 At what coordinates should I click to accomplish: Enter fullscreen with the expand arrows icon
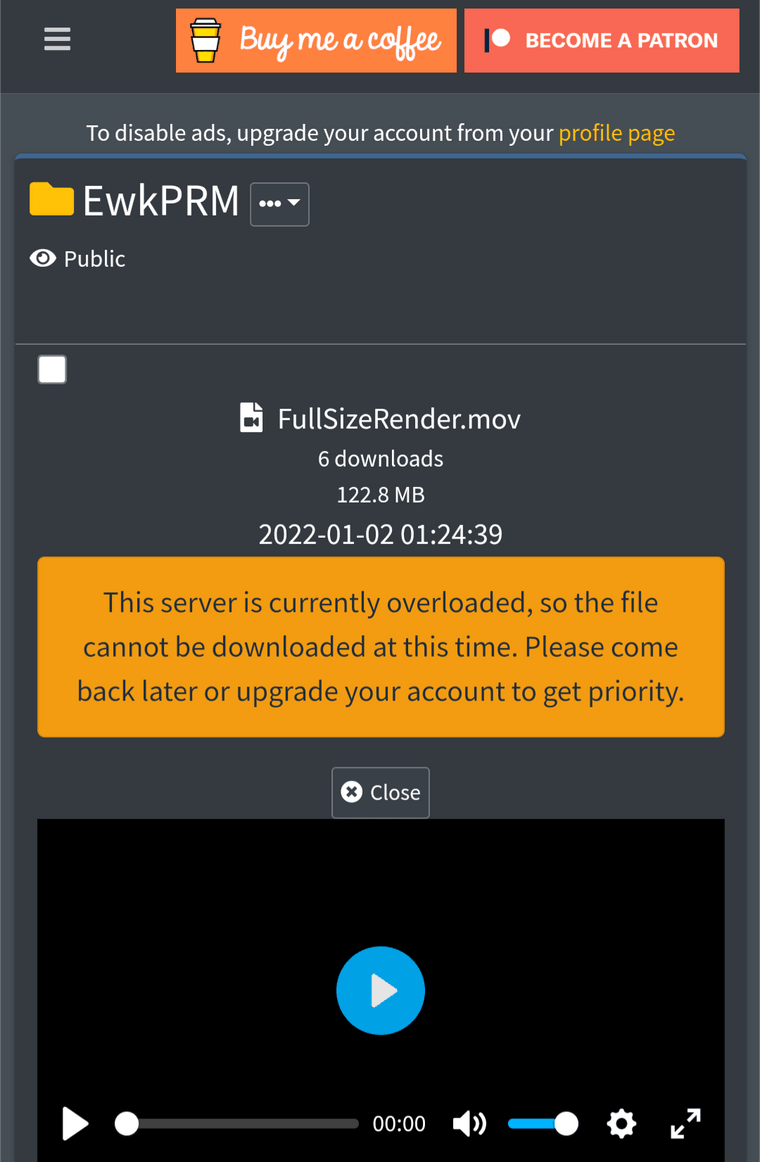point(685,1123)
